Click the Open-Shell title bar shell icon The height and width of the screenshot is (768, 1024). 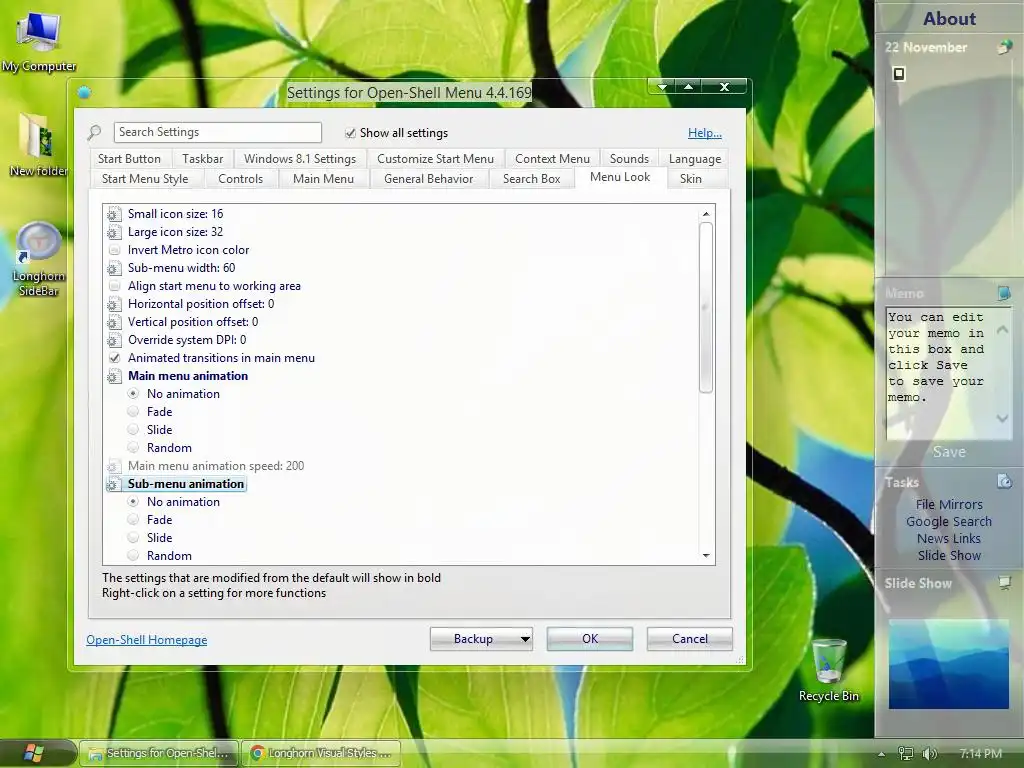(84, 93)
